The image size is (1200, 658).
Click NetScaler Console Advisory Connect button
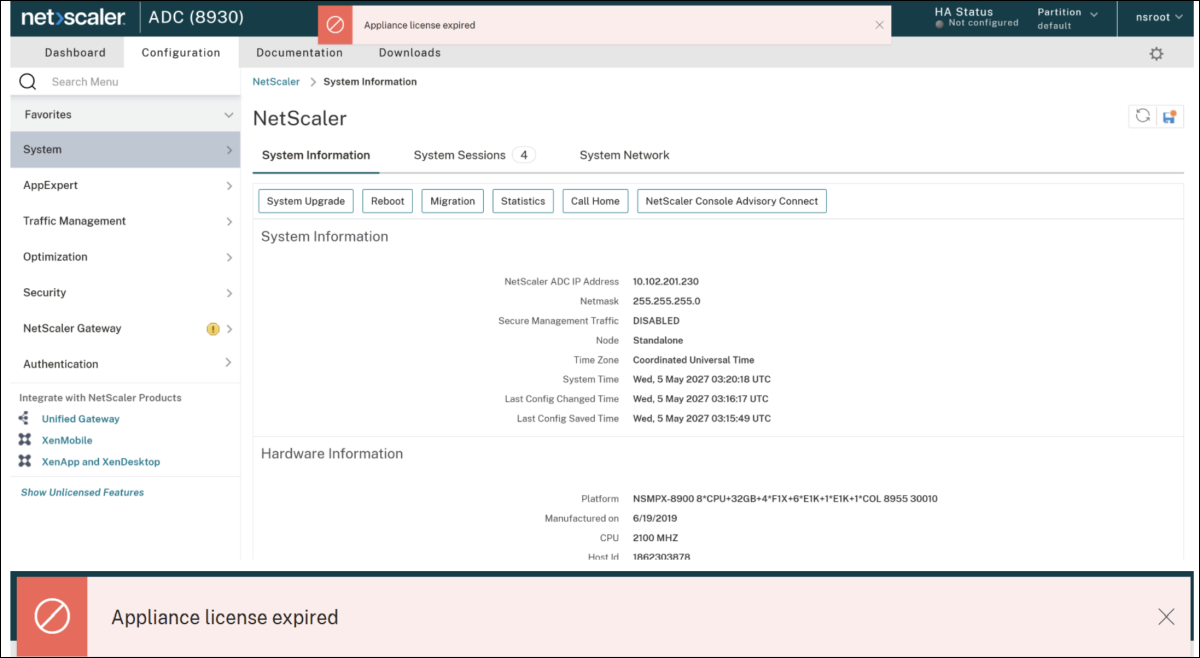pos(732,201)
